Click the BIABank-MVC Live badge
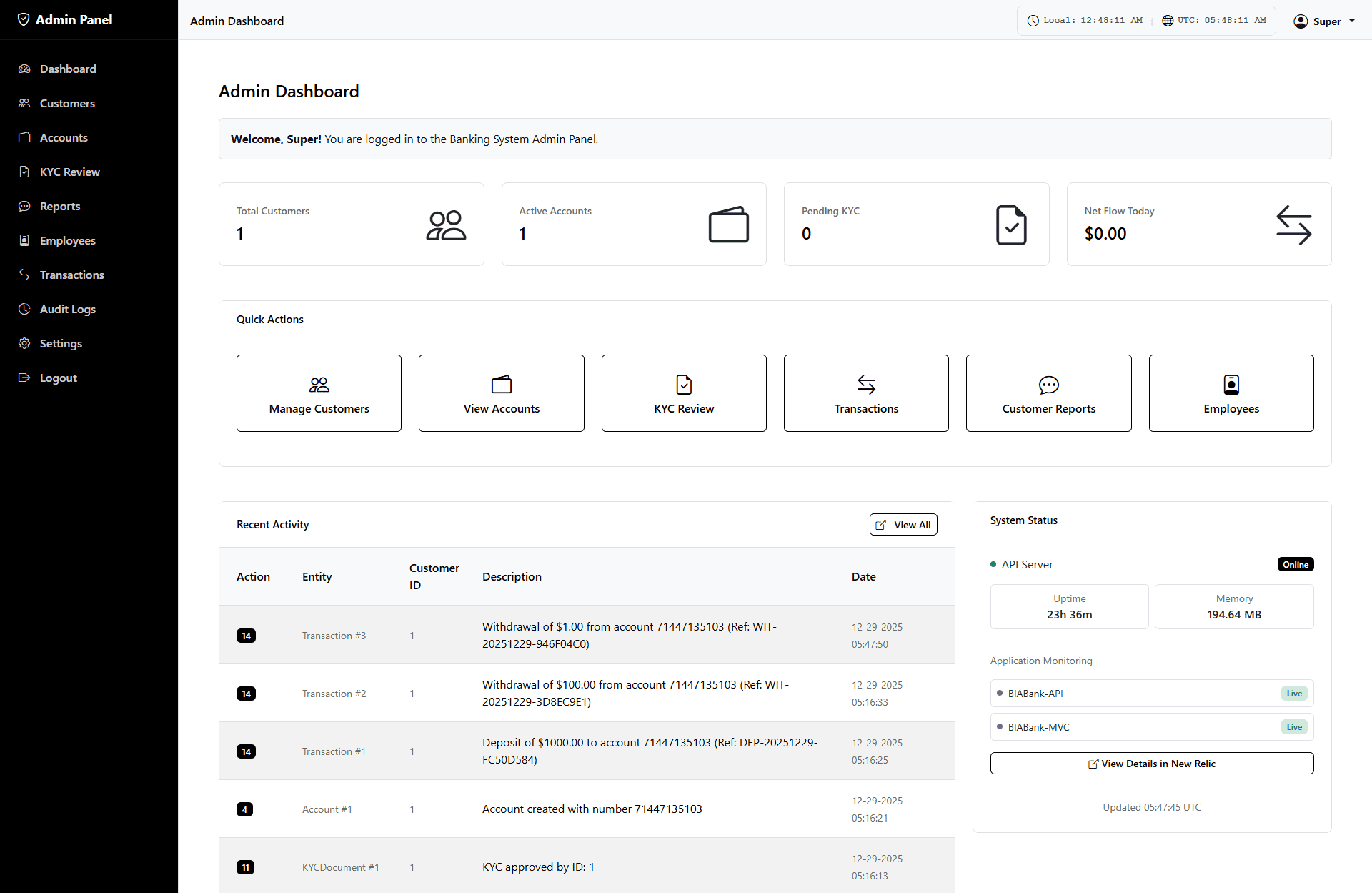The height and width of the screenshot is (893, 1372). pos(1294,726)
